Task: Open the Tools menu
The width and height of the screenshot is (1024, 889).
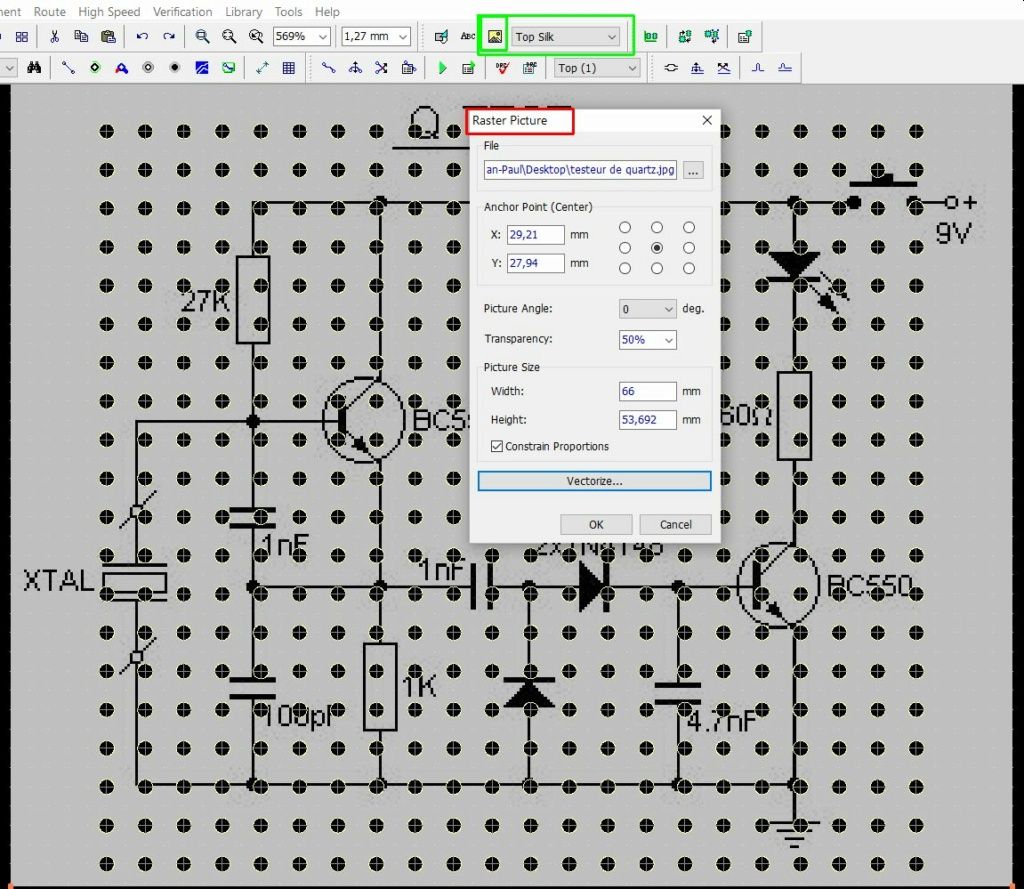Action: pyautogui.click(x=288, y=12)
